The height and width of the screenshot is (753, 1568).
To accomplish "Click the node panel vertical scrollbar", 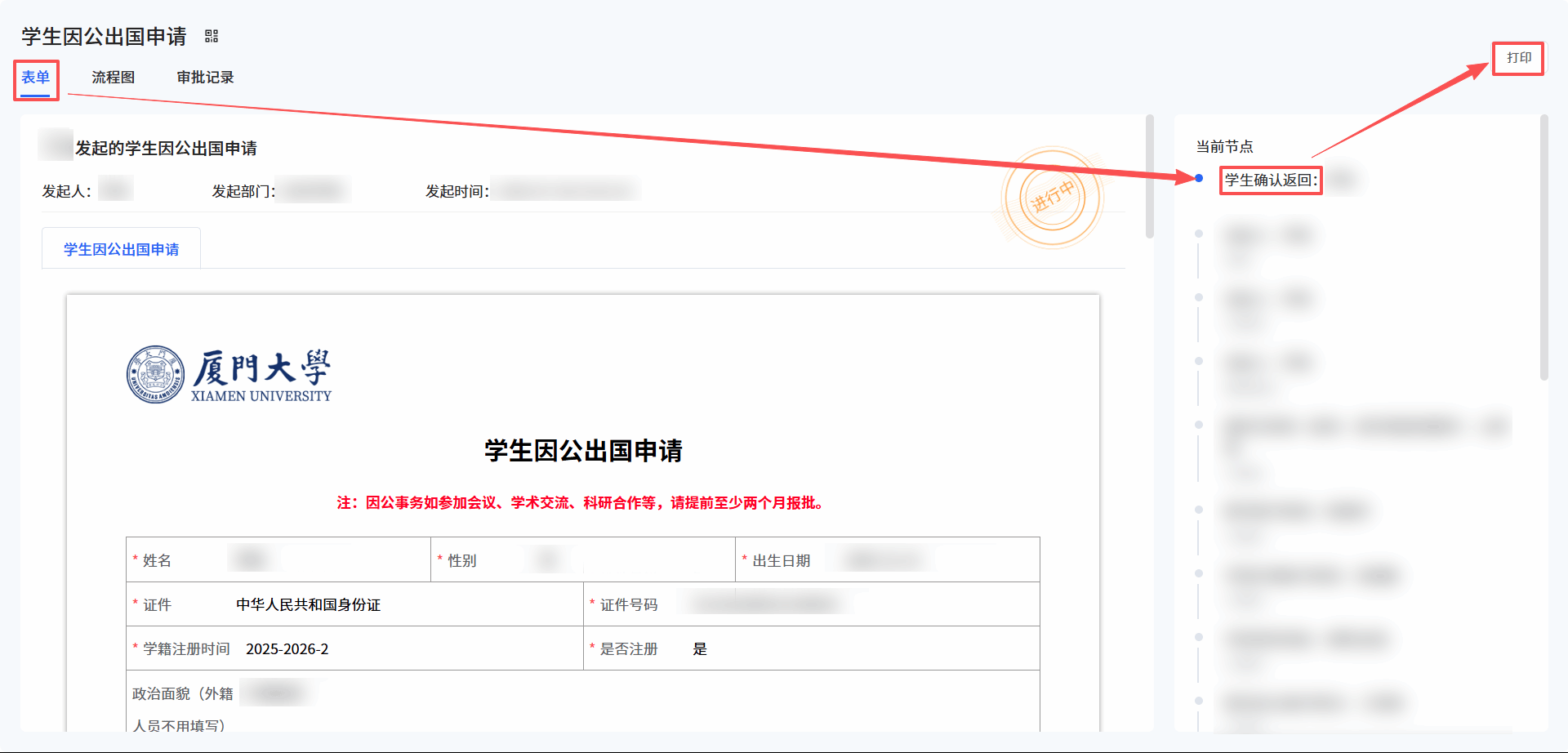I will coord(1544,247).
